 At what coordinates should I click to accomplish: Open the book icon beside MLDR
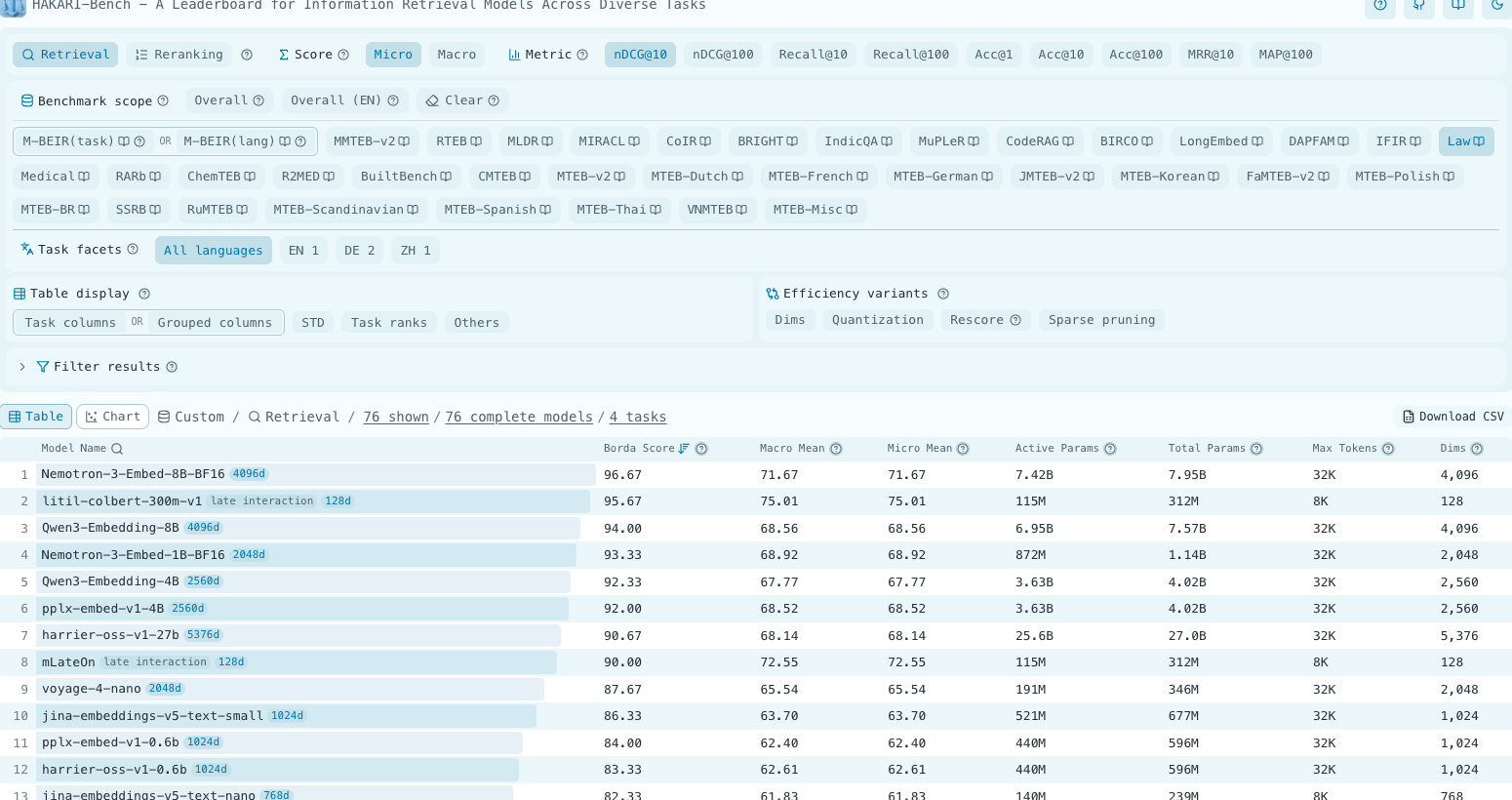coord(547,141)
